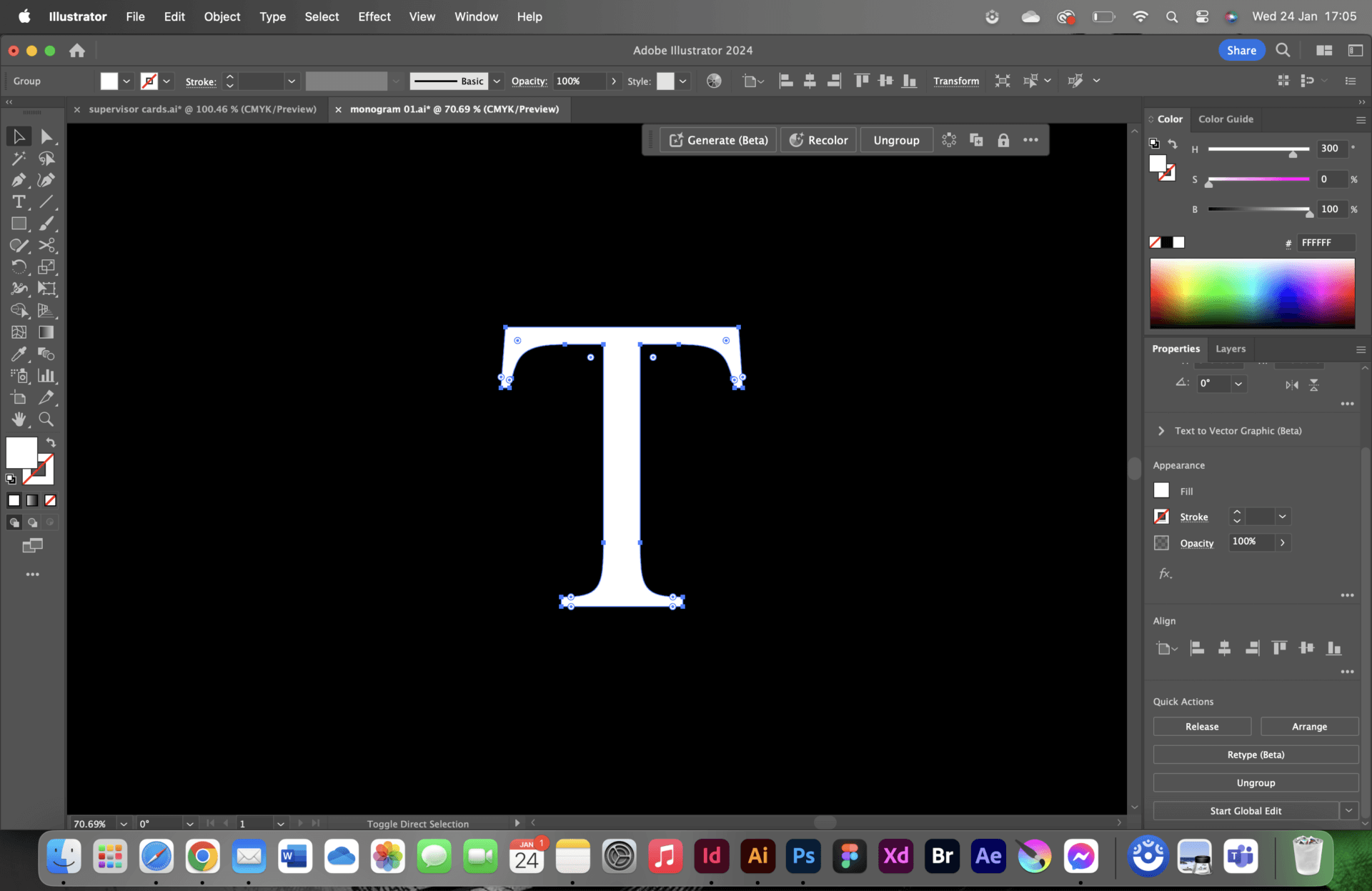Lock the selection using the lock icon
The height and width of the screenshot is (891, 1372).
(x=1003, y=140)
